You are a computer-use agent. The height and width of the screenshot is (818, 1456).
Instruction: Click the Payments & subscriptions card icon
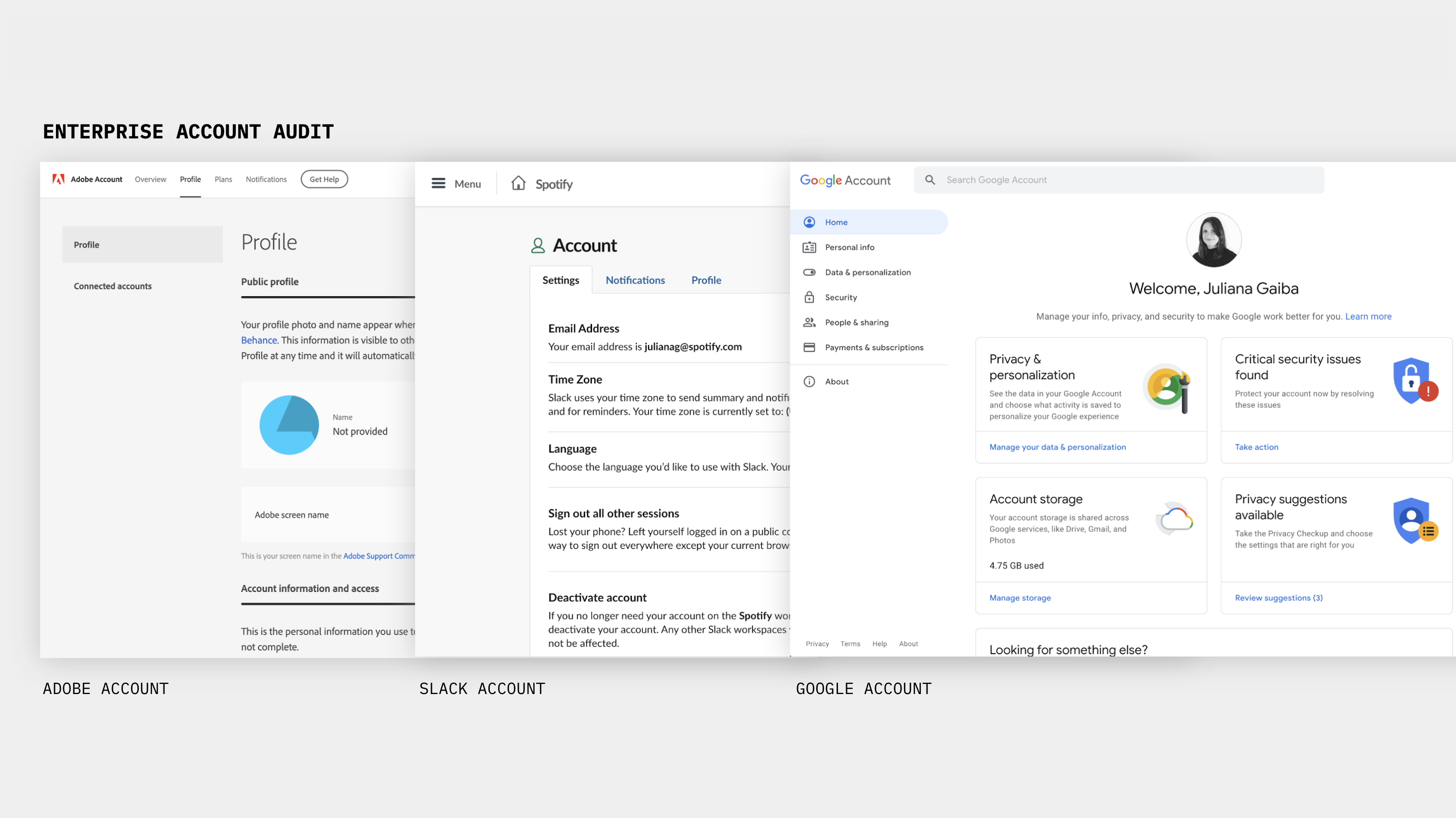(x=809, y=347)
